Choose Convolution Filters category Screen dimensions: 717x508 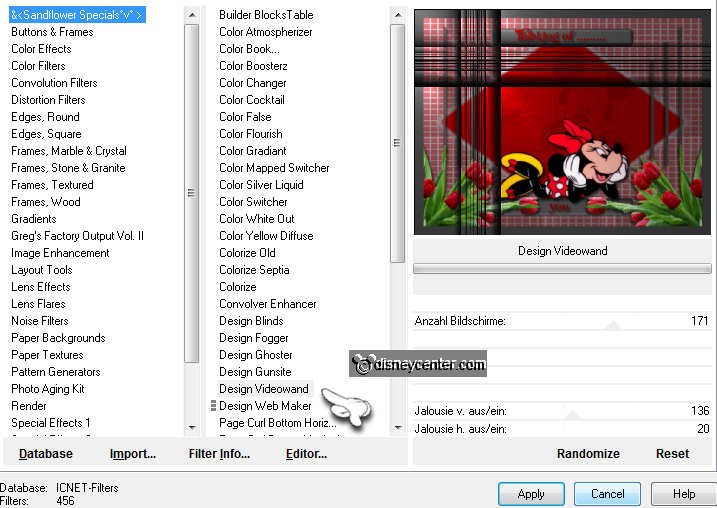(x=54, y=83)
